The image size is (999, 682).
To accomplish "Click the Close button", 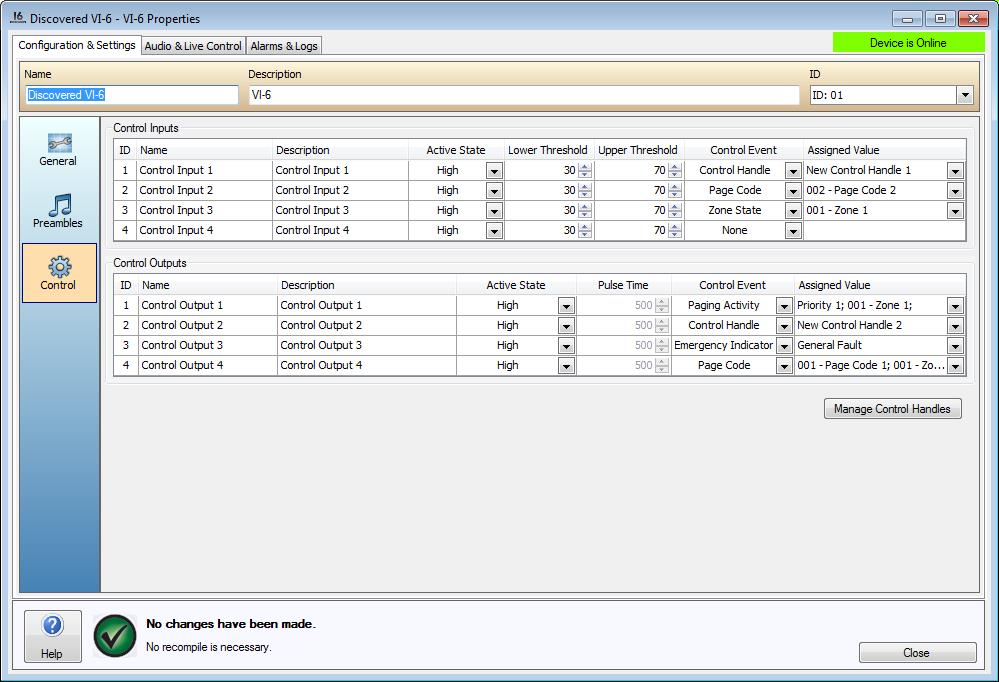I will point(917,653).
